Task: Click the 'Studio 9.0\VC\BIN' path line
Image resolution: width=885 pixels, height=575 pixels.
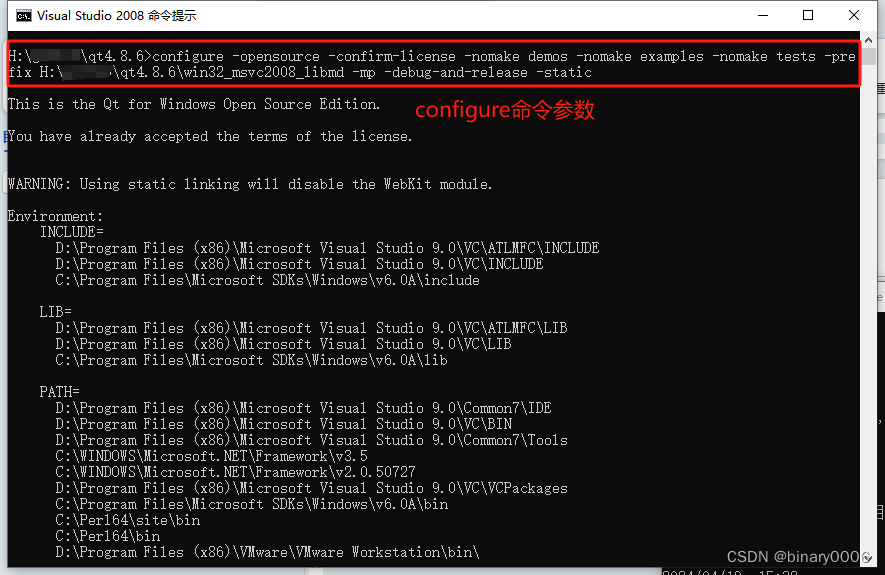Action: (x=283, y=424)
